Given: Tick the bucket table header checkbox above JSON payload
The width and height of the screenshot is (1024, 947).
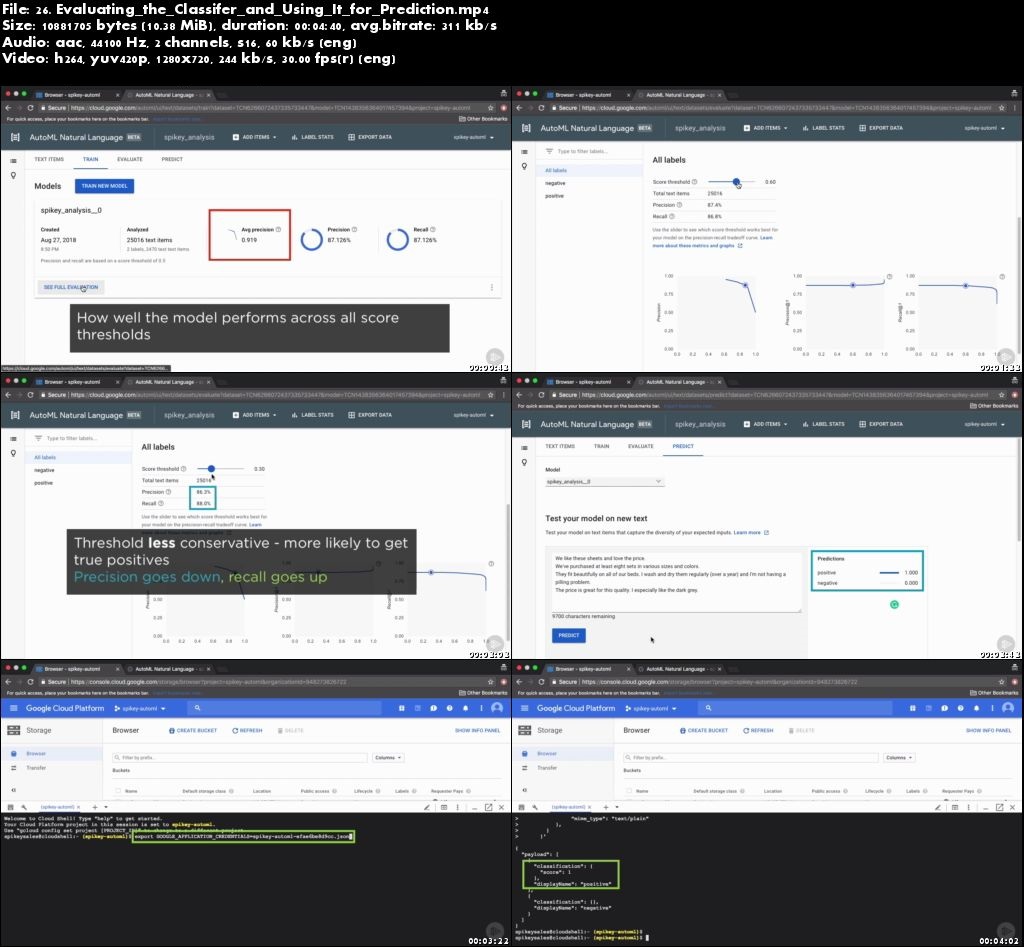Looking at the screenshot, I should [630, 790].
